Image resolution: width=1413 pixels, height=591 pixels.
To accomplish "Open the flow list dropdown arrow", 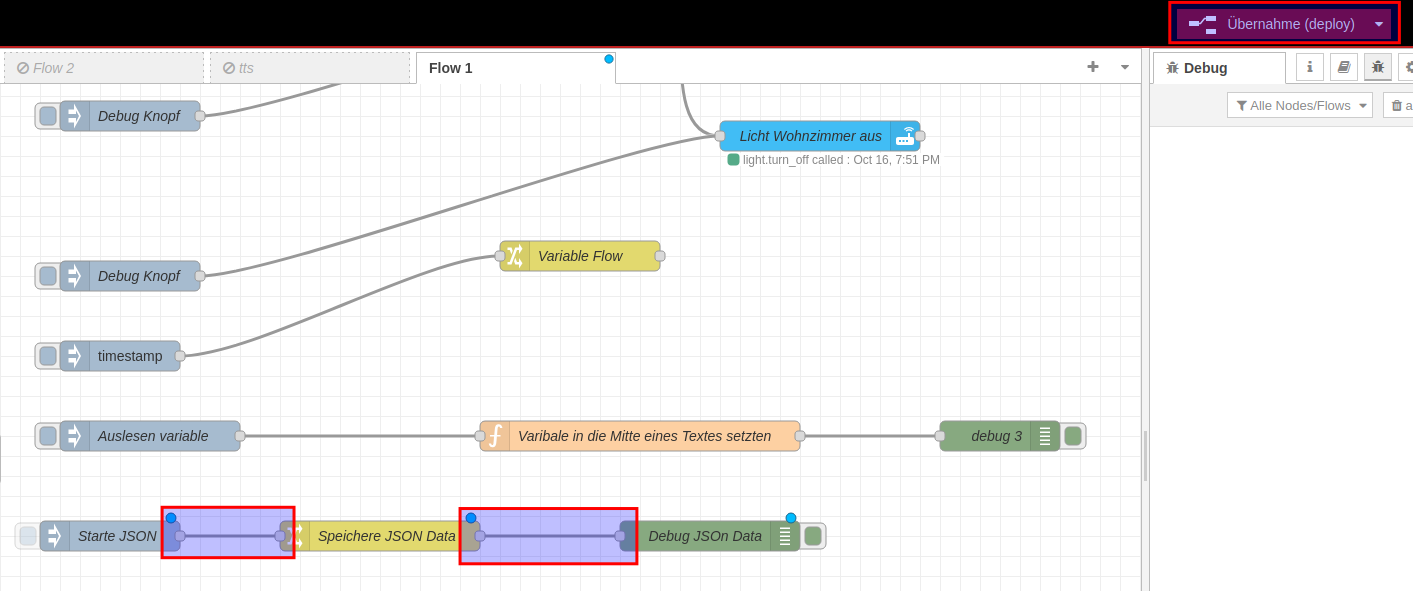I will pos(1125,67).
